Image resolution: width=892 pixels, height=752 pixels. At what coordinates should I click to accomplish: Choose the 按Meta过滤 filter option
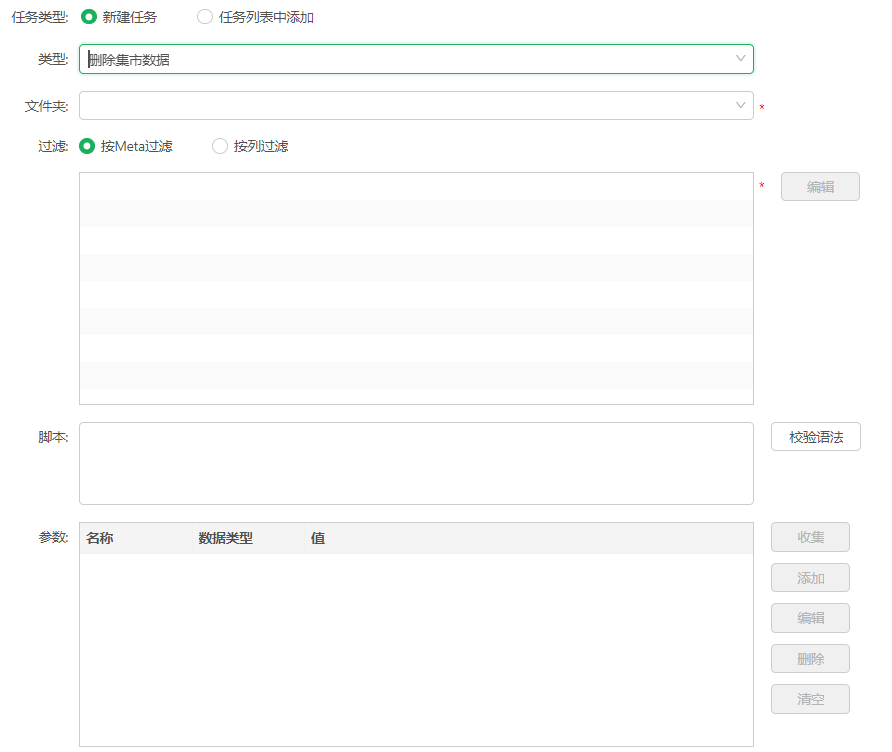click(87, 146)
